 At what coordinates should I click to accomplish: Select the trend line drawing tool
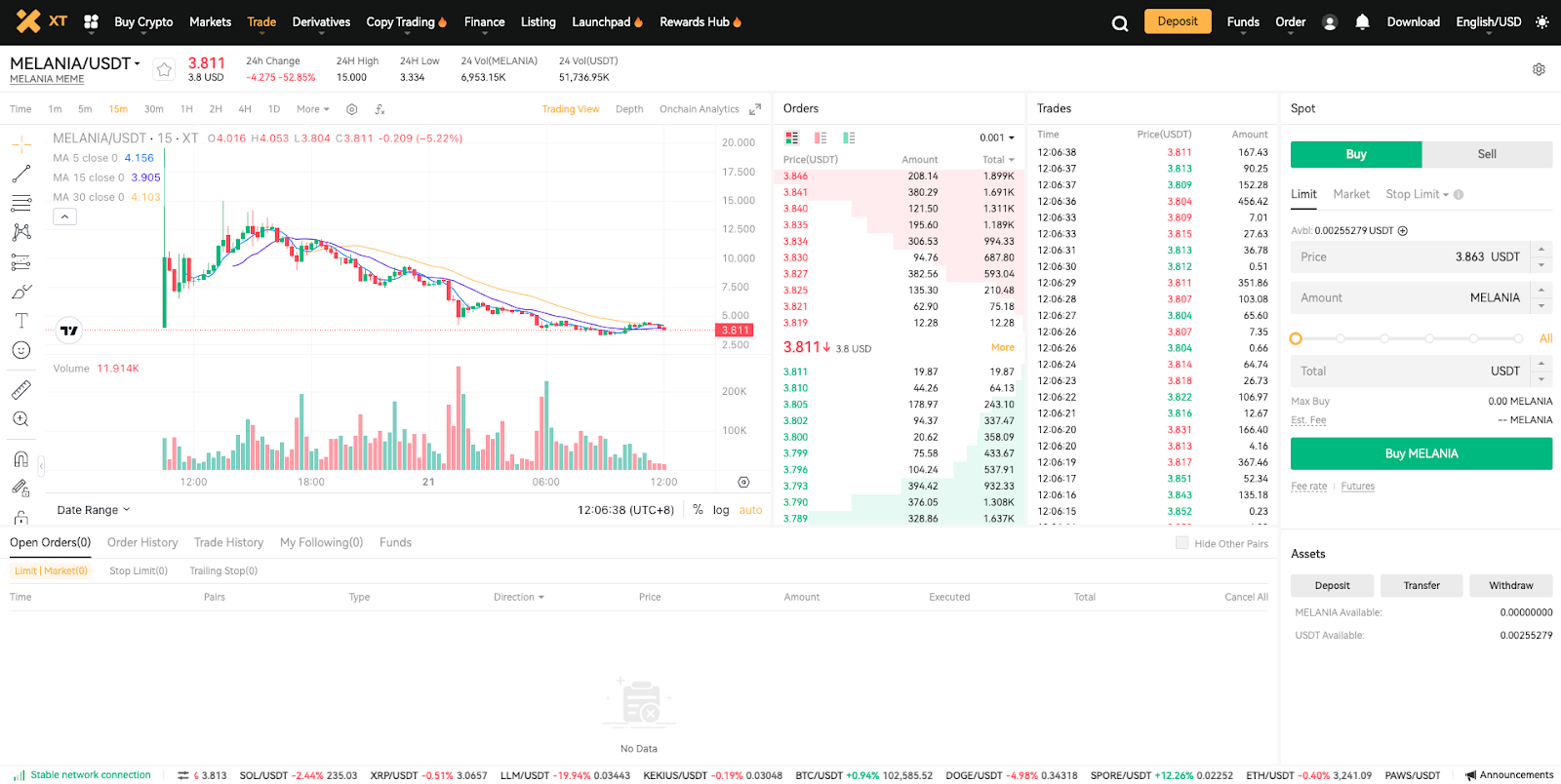tap(21, 175)
